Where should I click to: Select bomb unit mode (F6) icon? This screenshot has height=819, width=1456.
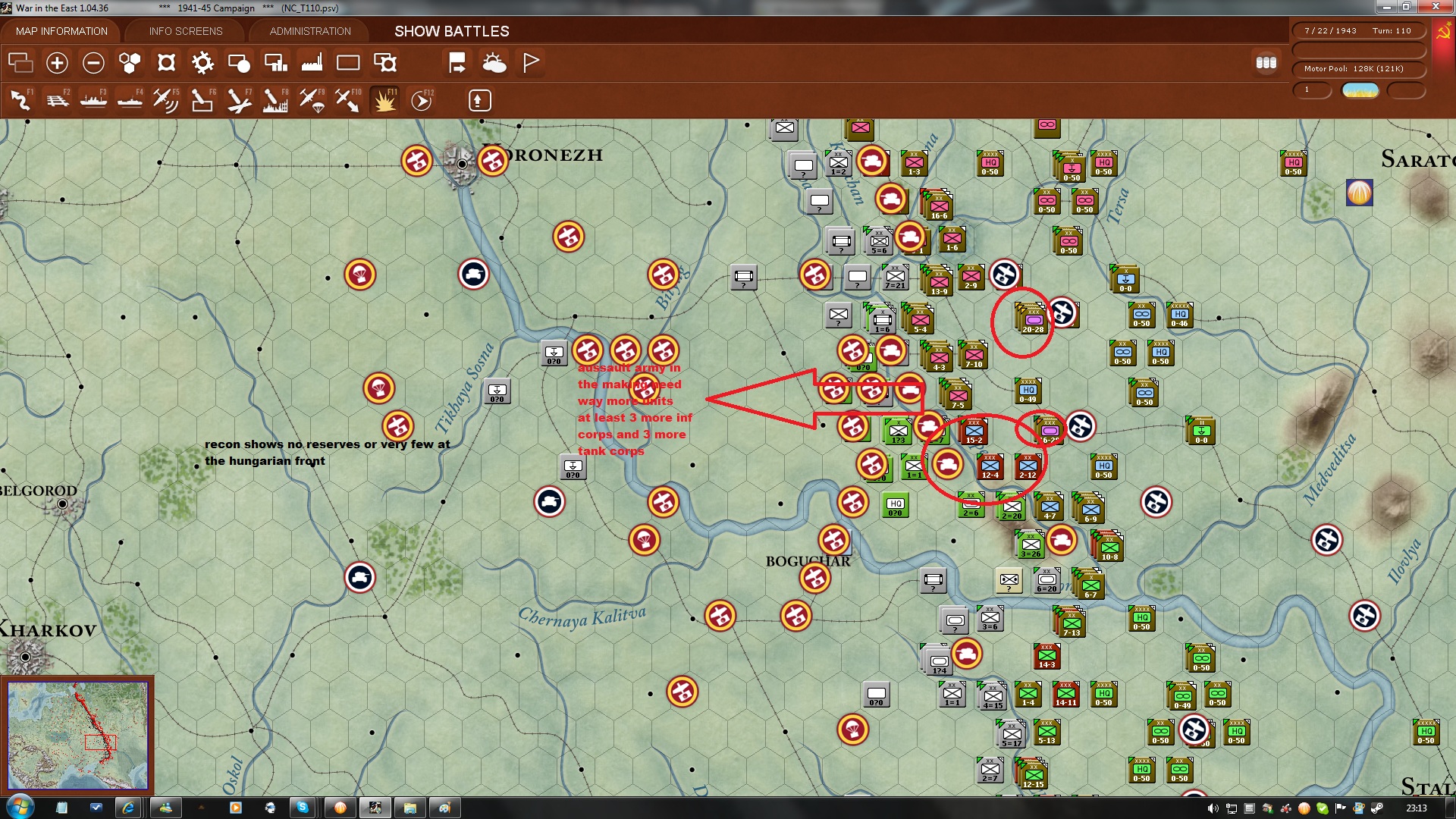[x=202, y=100]
